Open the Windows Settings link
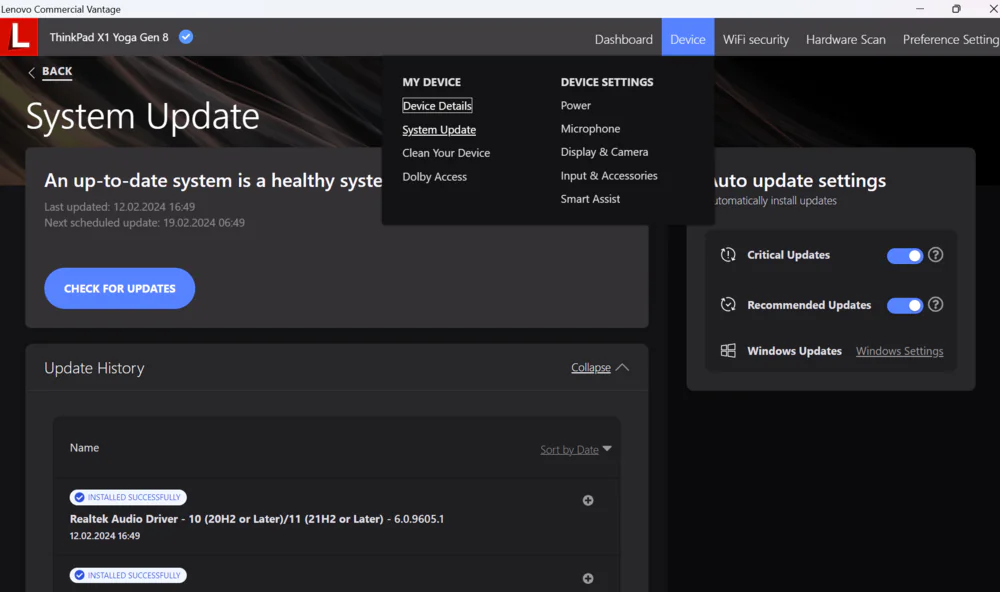This screenshot has height=592, width=1000. click(x=899, y=351)
